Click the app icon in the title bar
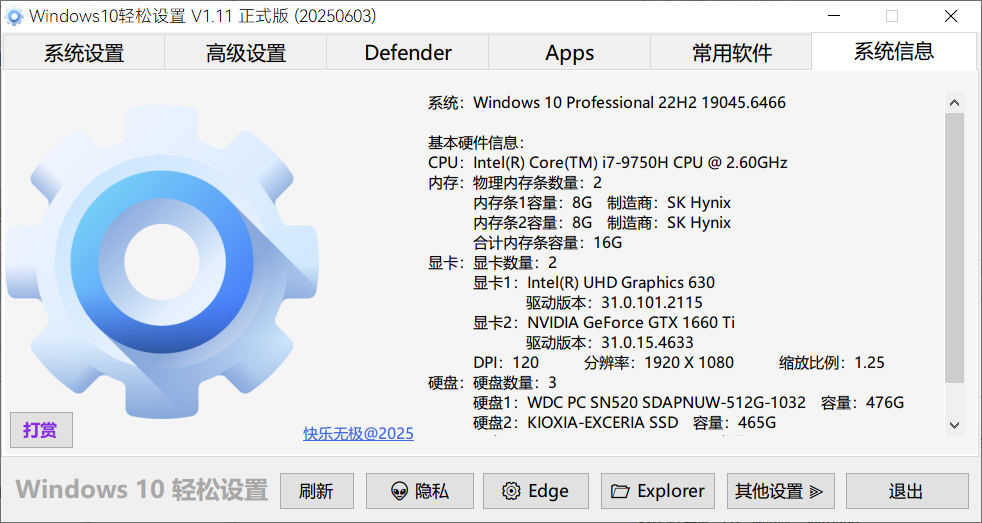The width and height of the screenshot is (982, 523). pos(15,17)
